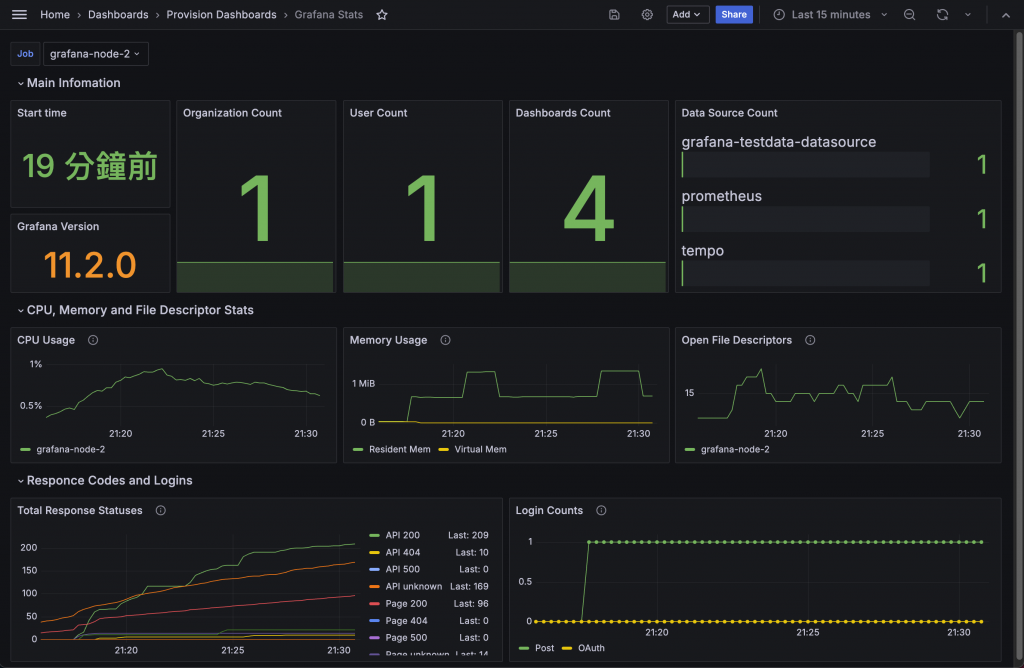Open the Last 15 minutes time picker
This screenshot has width=1024, height=668.
(x=831, y=14)
